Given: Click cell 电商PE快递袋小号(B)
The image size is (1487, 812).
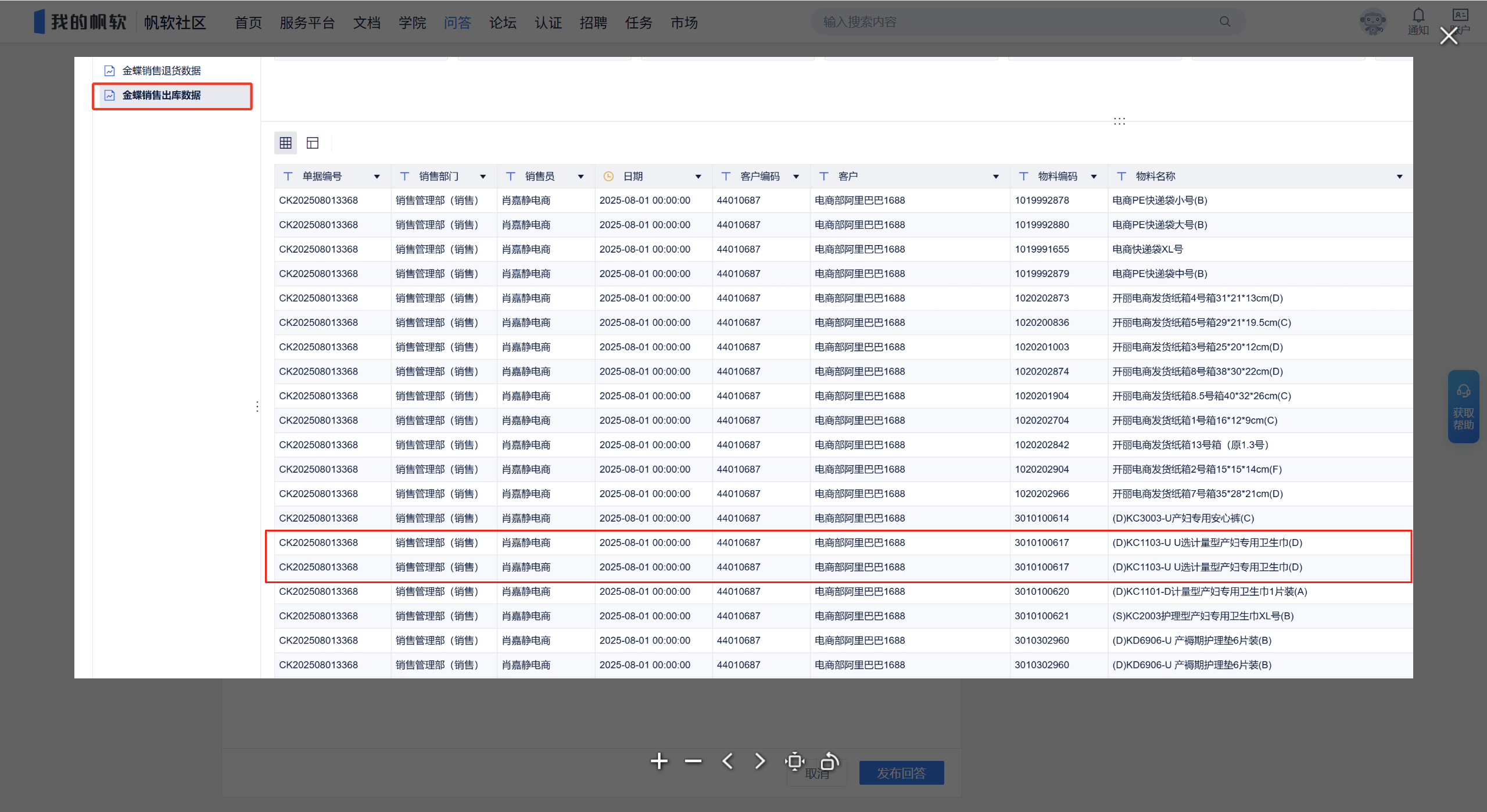Looking at the screenshot, I should (x=1159, y=200).
